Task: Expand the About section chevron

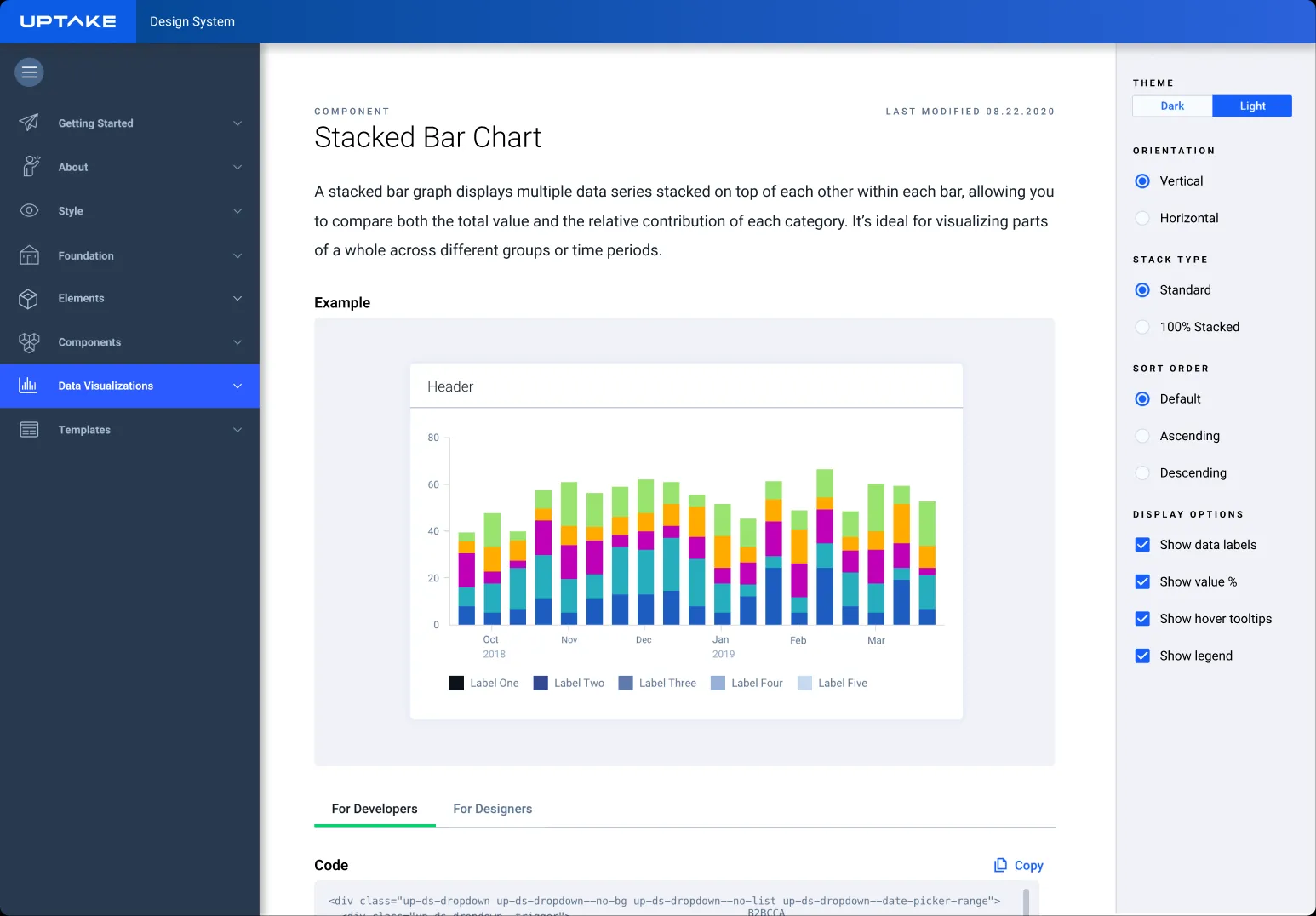Action: click(237, 167)
